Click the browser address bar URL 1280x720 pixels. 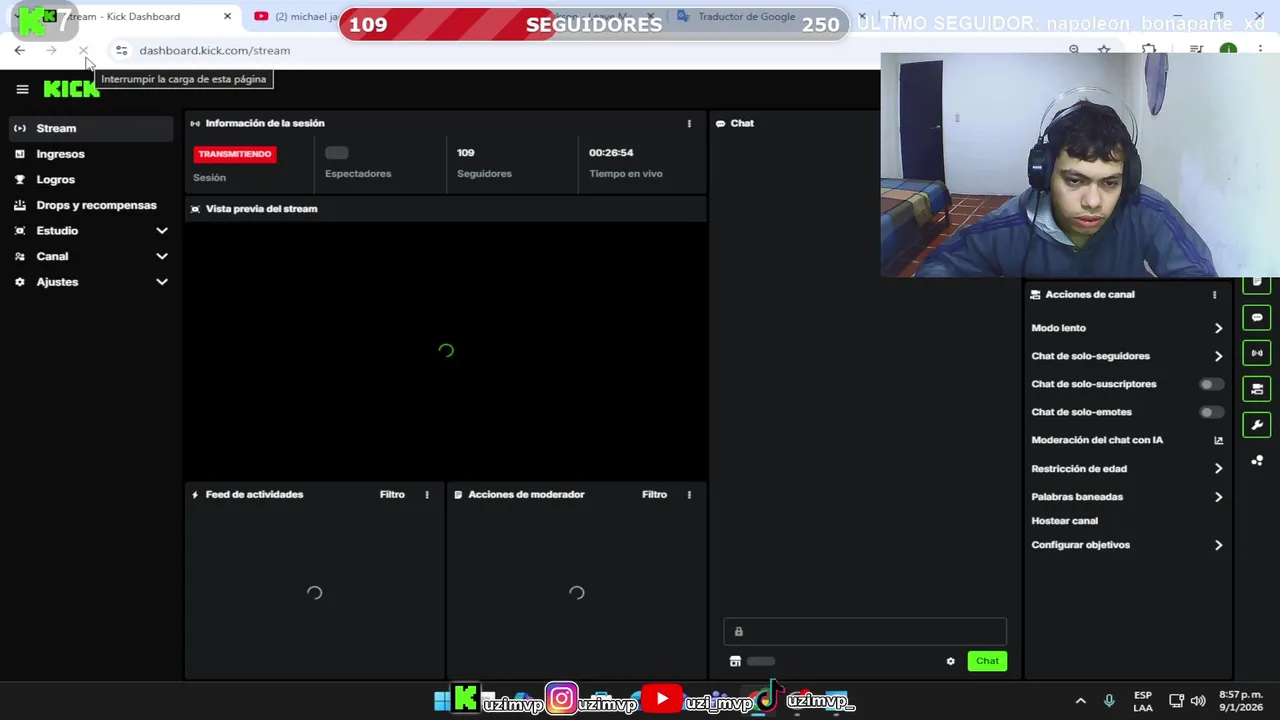click(x=214, y=50)
